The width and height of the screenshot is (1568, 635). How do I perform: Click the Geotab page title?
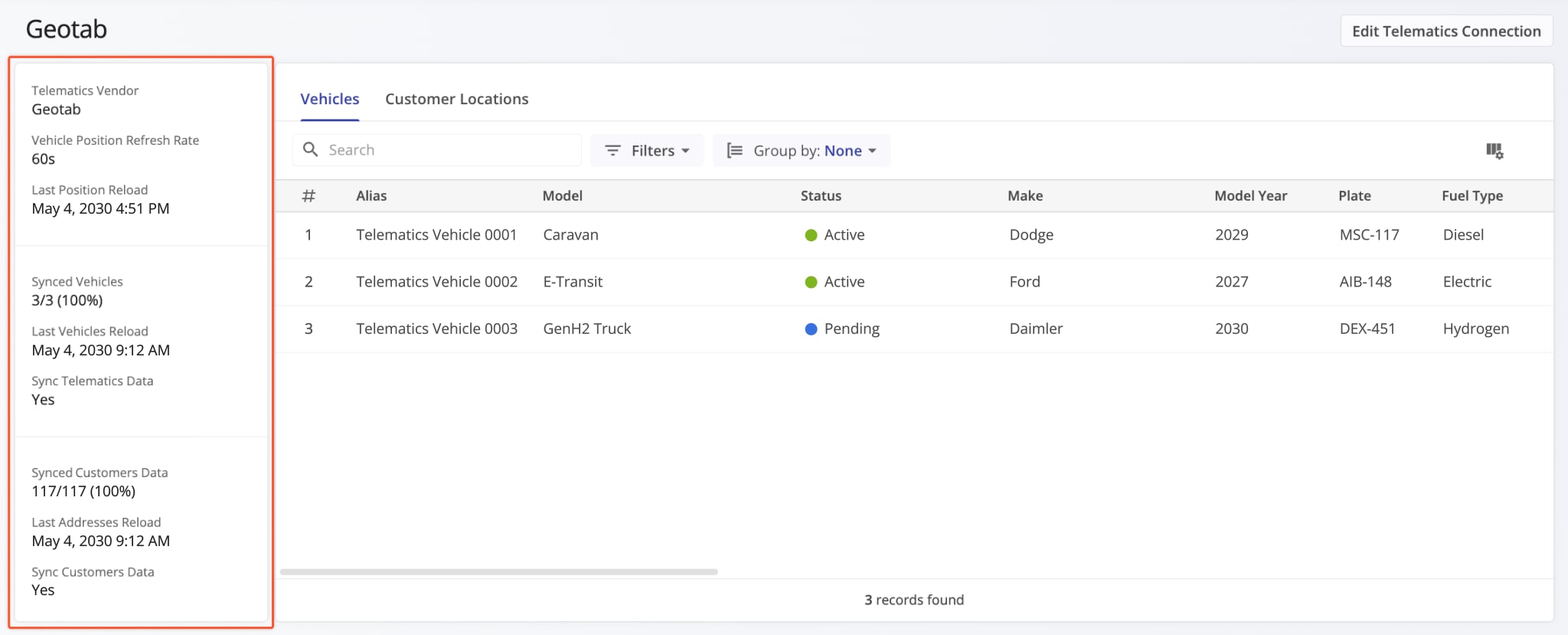coord(67,29)
